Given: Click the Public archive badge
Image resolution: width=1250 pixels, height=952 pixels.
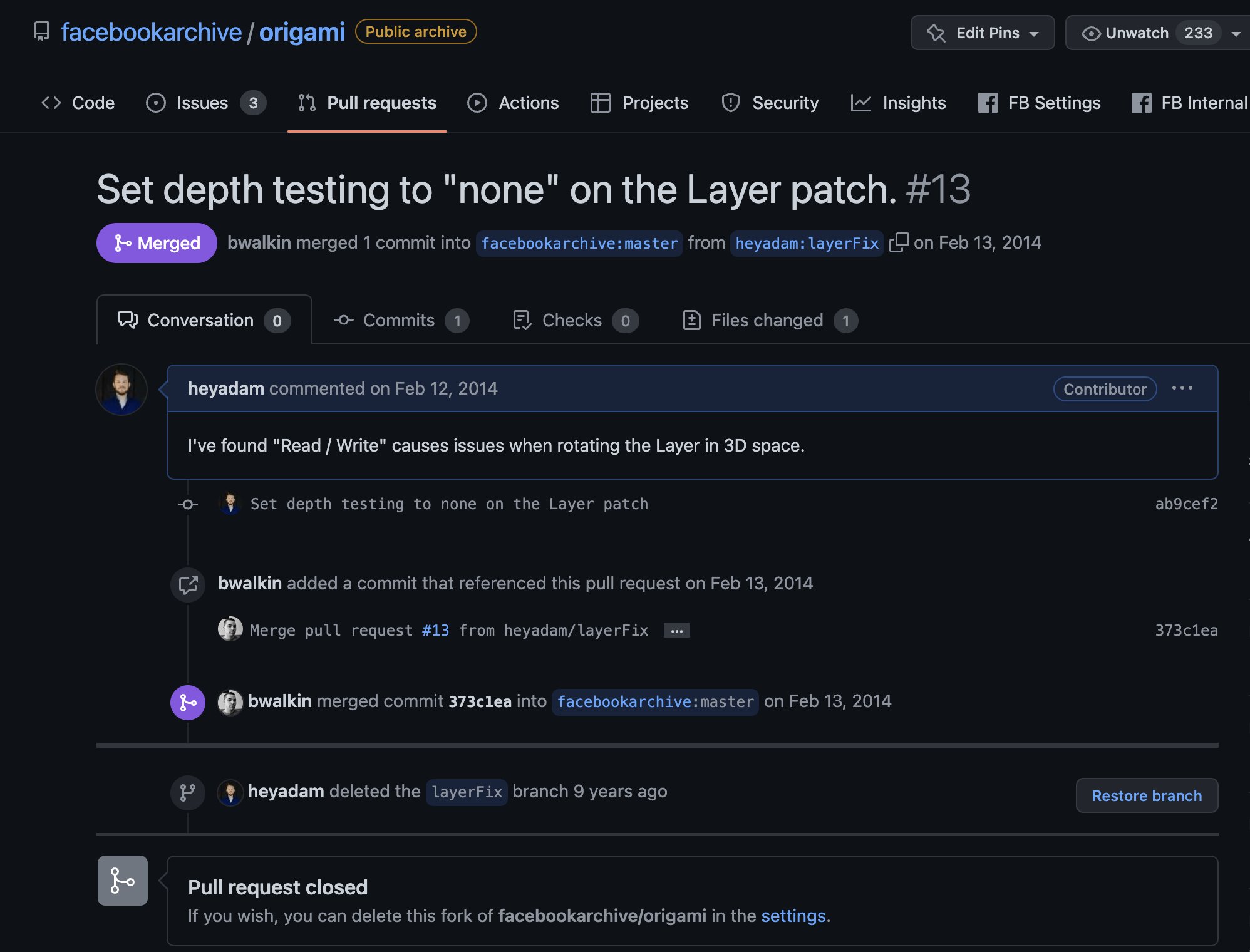Looking at the screenshot, I should tap(416, 31).
